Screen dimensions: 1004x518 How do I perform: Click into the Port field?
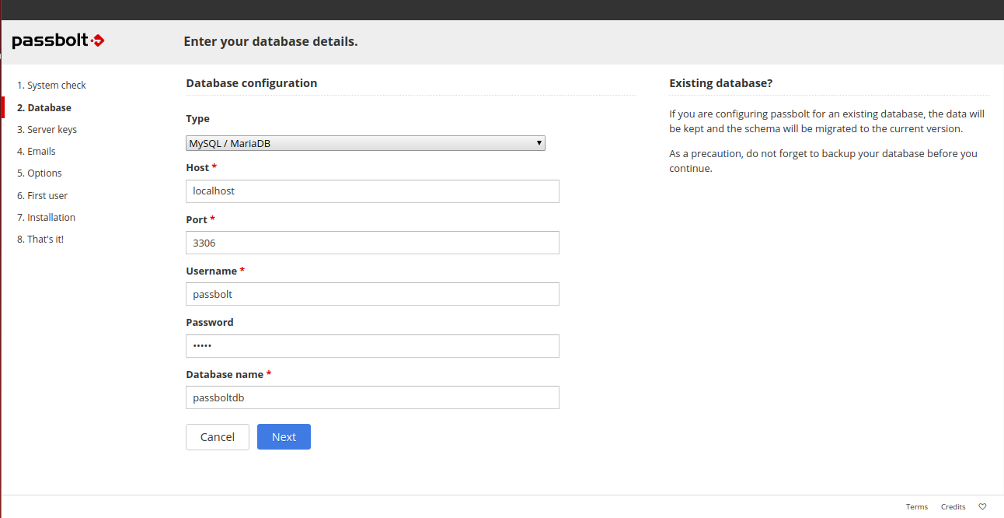(x=373, y=243)
